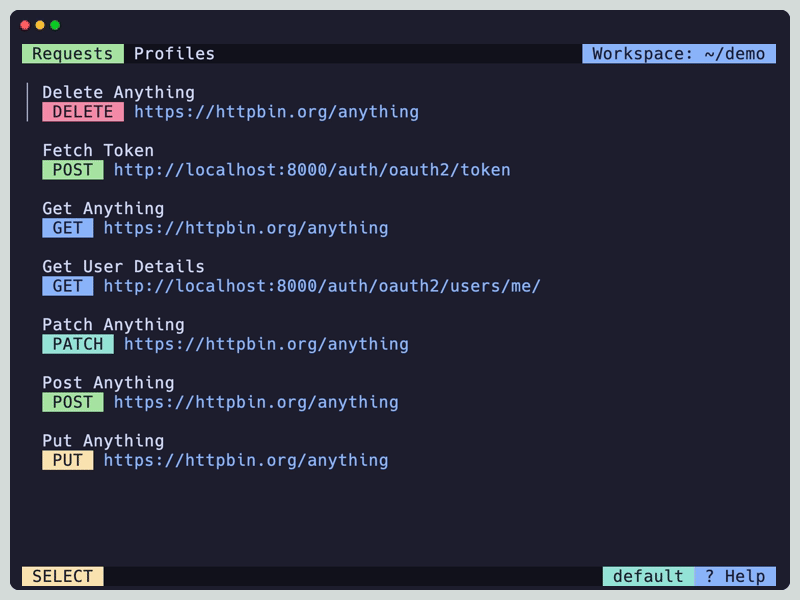Choose the Get User Details request

coord(123,267)
